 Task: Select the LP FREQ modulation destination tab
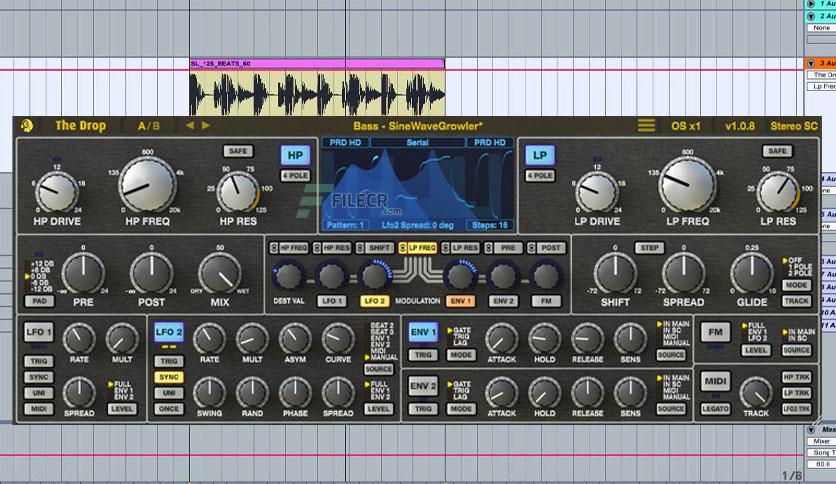(x=417, y=248)
